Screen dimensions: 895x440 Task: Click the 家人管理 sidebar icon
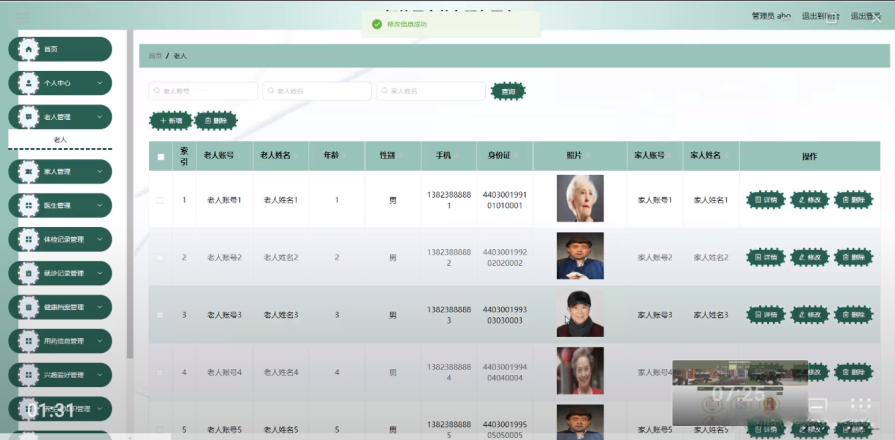28,171
